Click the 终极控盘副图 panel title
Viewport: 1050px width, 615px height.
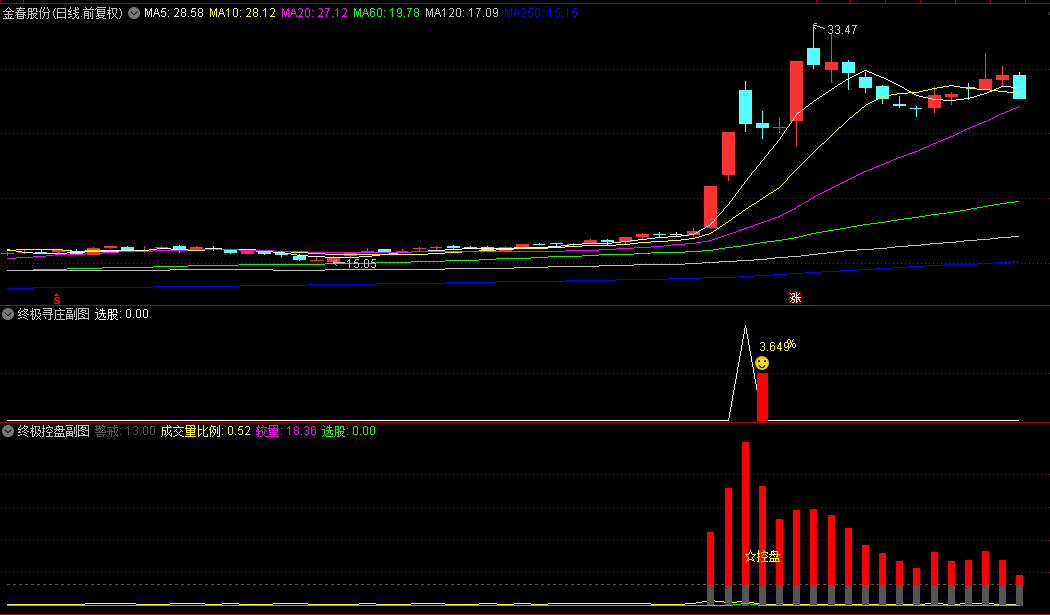(54, 431)
